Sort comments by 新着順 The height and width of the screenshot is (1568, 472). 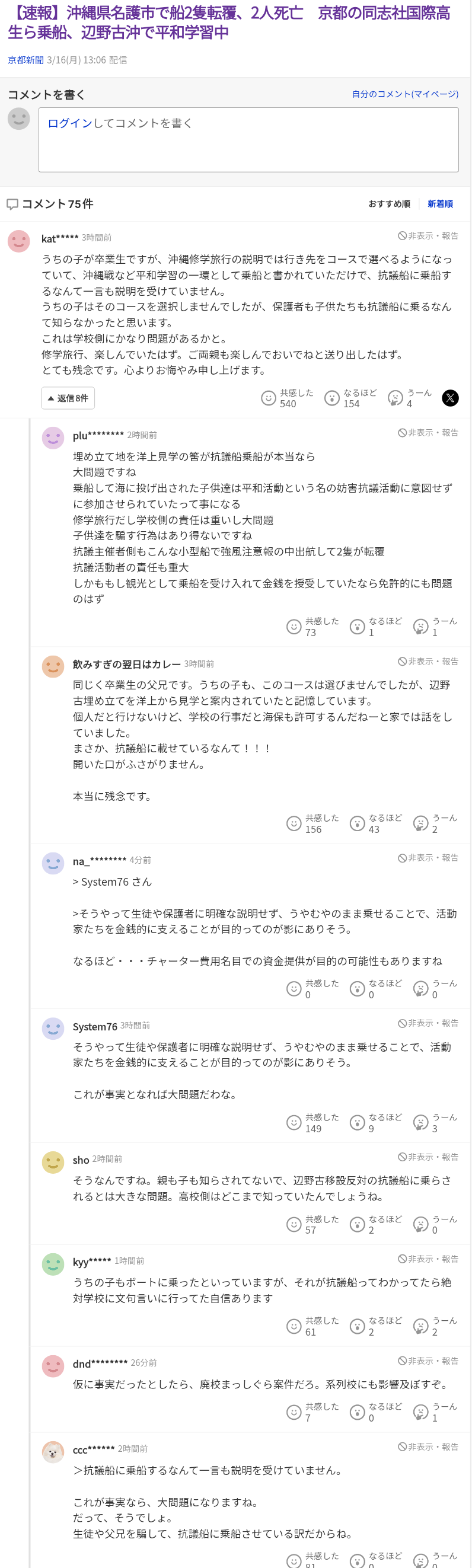pos(440,204)
